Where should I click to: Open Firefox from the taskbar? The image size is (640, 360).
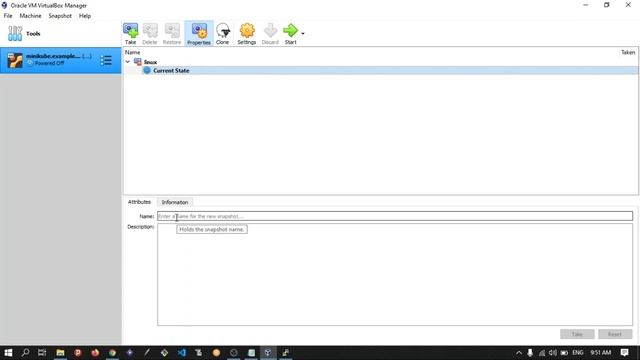[x=95, y=353]
